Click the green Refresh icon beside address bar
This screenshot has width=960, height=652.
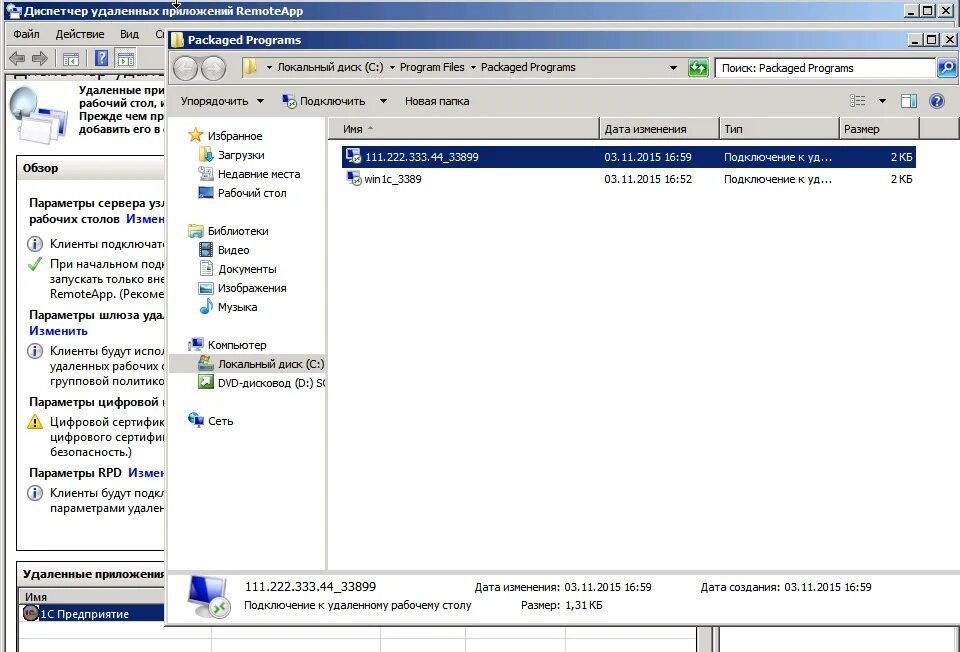698,67
